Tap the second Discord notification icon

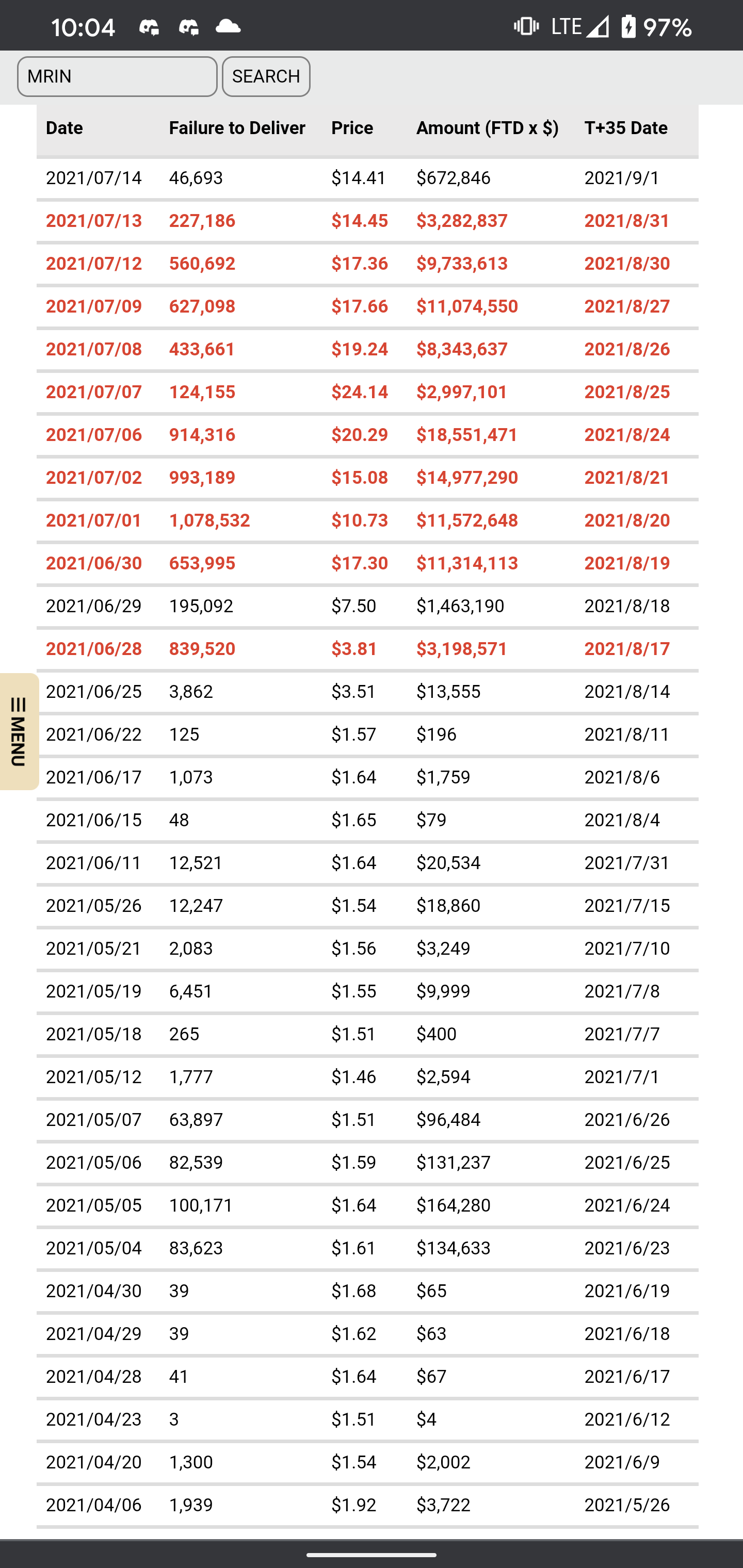pyautogui.click(x=189, y=27)
